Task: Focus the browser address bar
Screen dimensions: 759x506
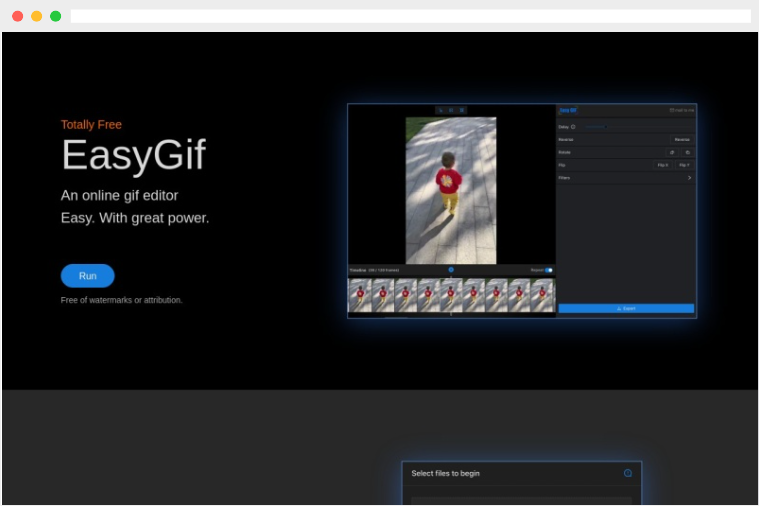Action: pos(410,16)
